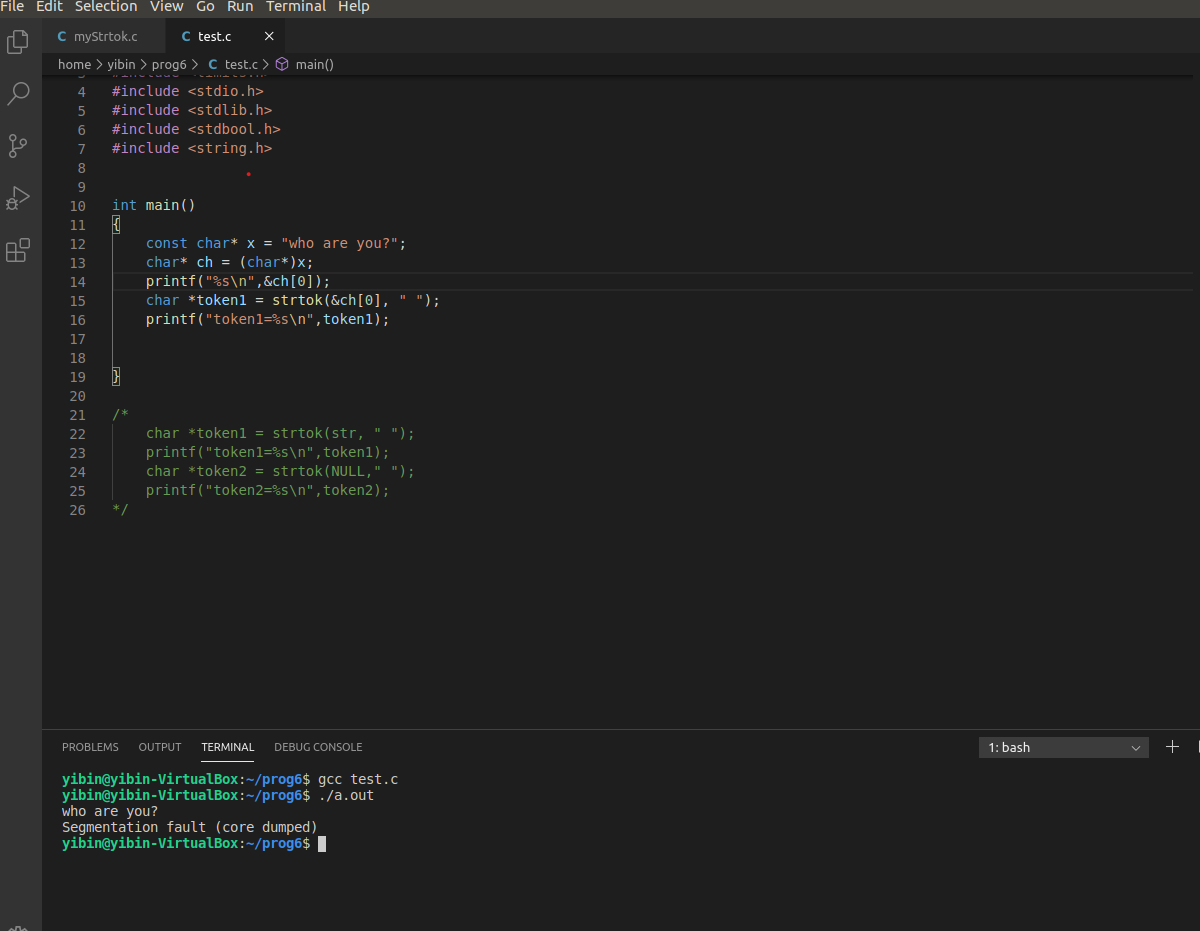Click '#include <stdio.h>' on line 4
1200x931 pixels.
[x=188, y=91]
